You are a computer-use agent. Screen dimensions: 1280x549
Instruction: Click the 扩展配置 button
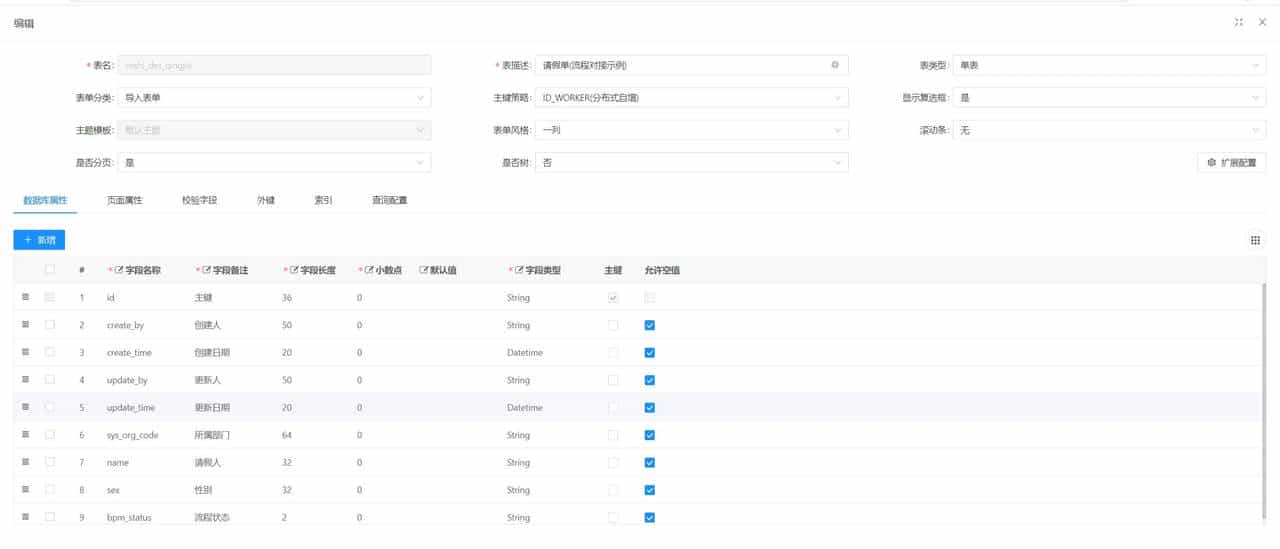[x=1232, y=162]
